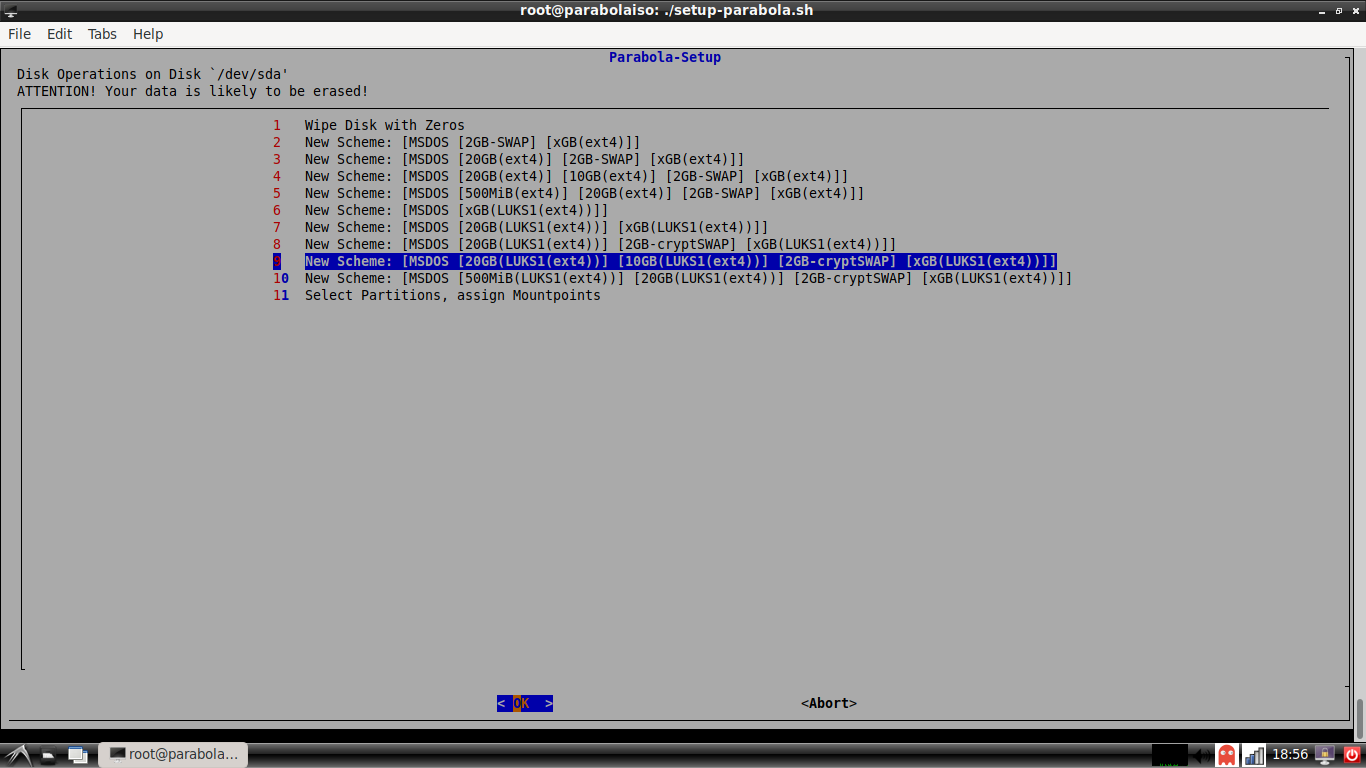
Task: Open the LXDE start menu icon
Action: click(x=15, y=754)
